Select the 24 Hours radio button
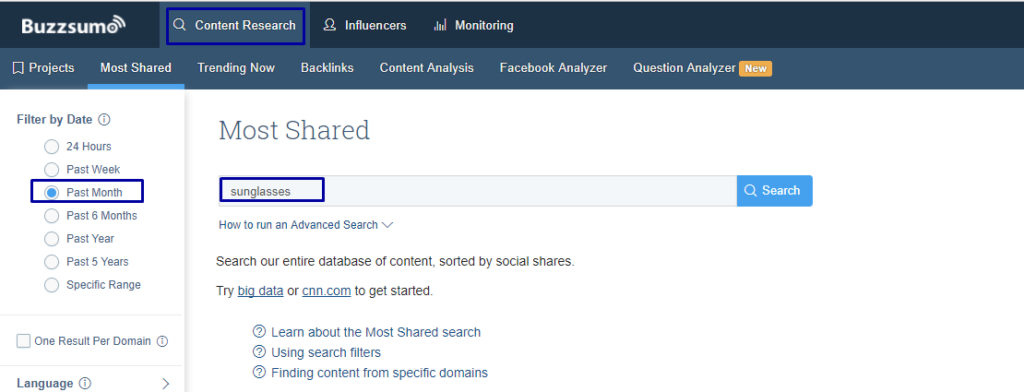This screenshot has height=392, width=1024. click(52, 146)
